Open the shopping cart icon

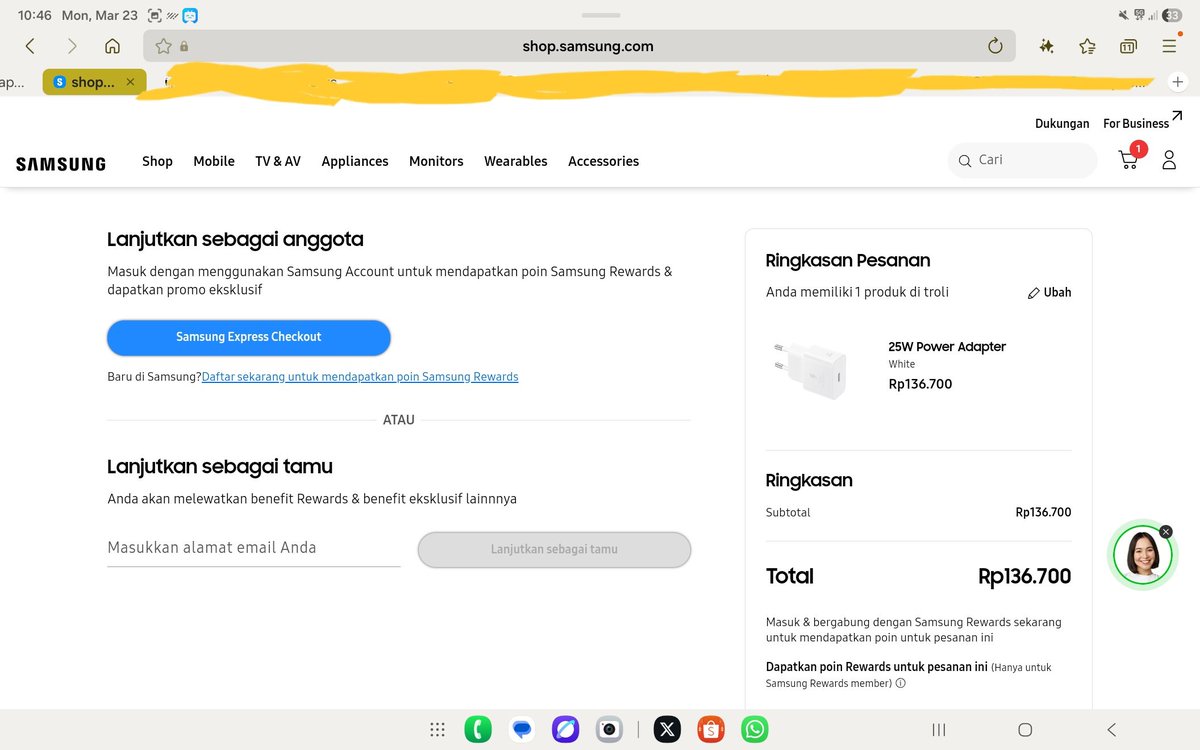(1130, 158)
